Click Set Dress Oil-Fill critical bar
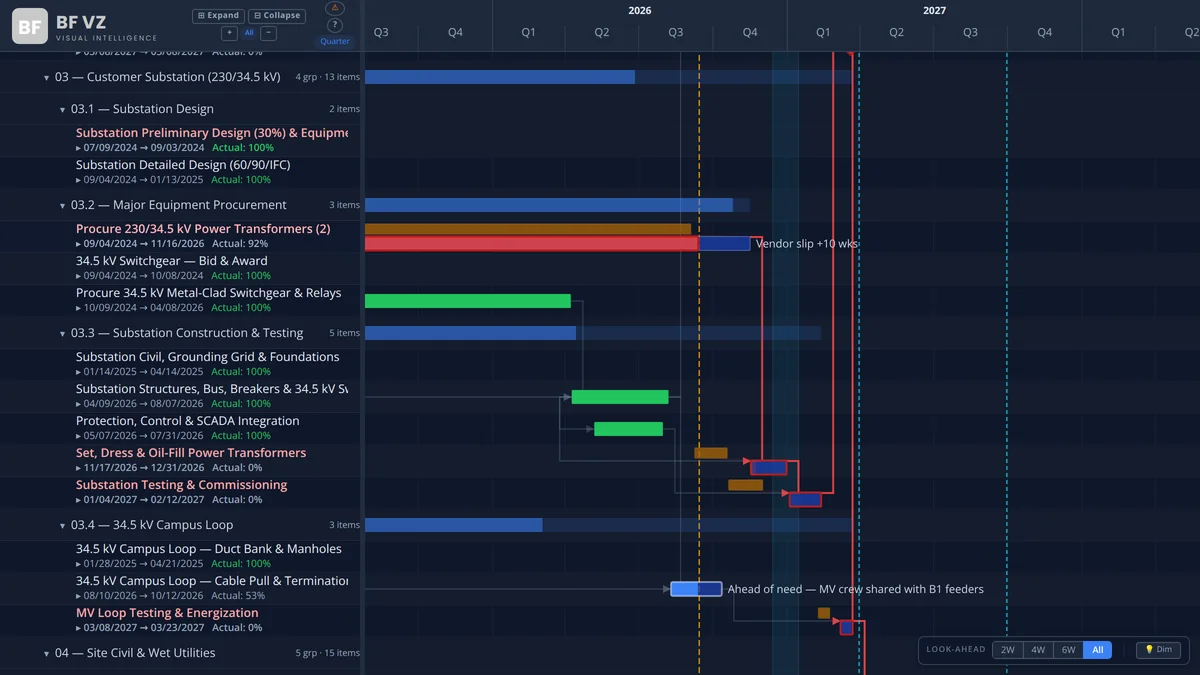This screenshot has width=1200, height=675. pos(769,467)
